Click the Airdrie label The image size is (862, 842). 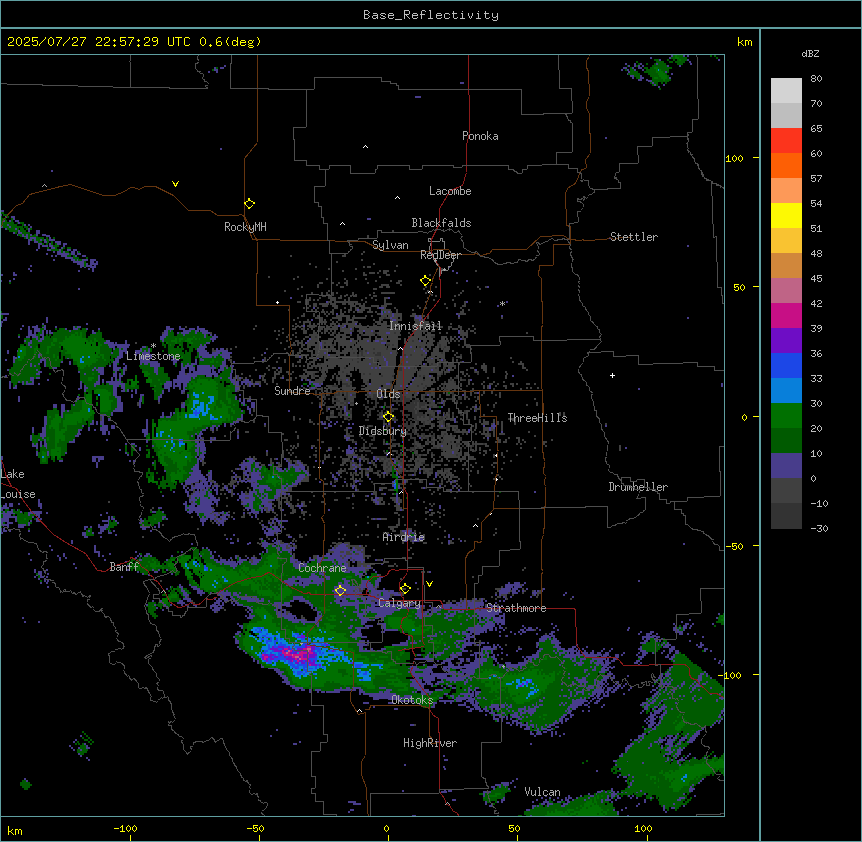404,537
